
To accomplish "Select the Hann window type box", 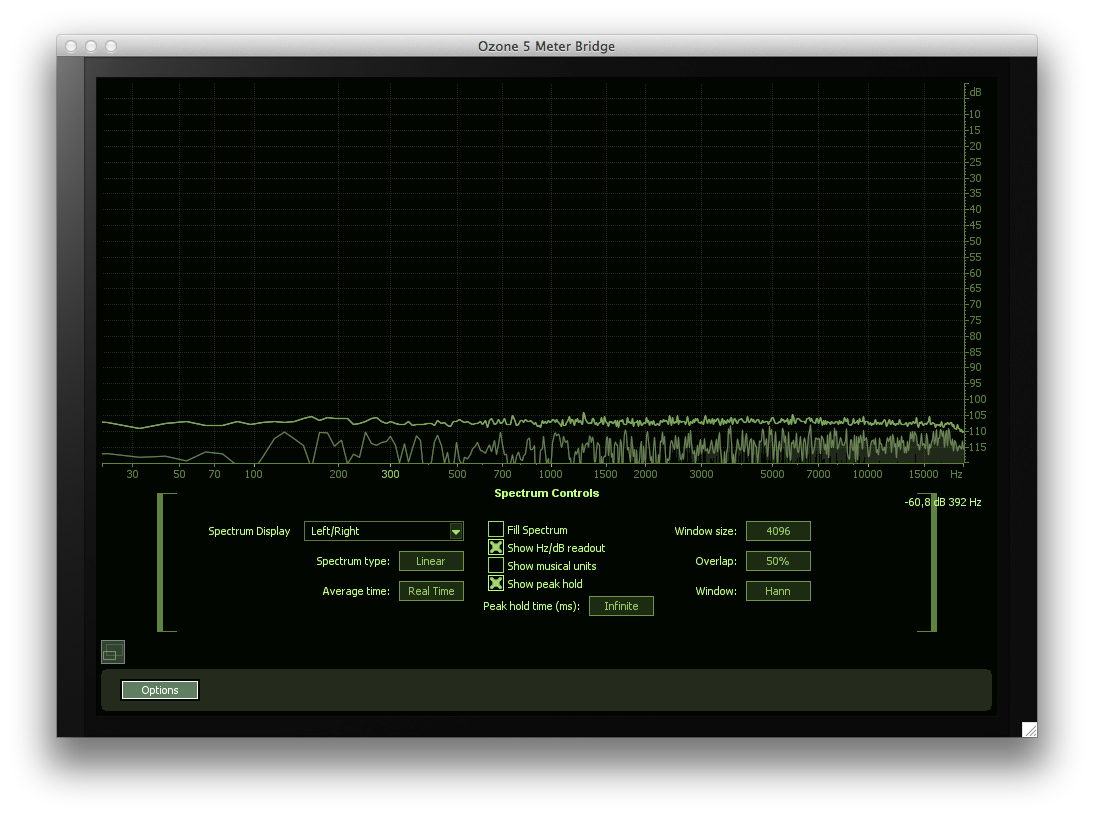I will point(777,591).
